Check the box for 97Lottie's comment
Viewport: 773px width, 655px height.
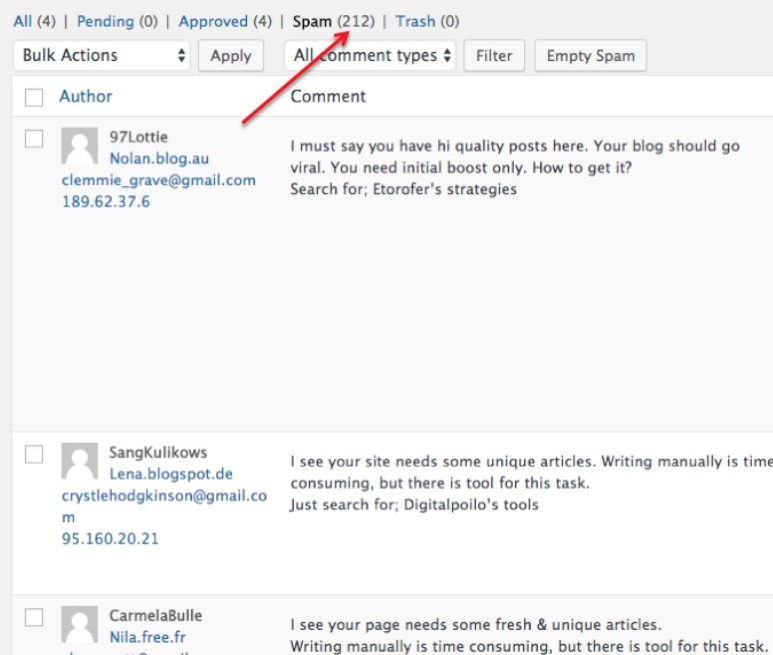click(x=34, y=138)
